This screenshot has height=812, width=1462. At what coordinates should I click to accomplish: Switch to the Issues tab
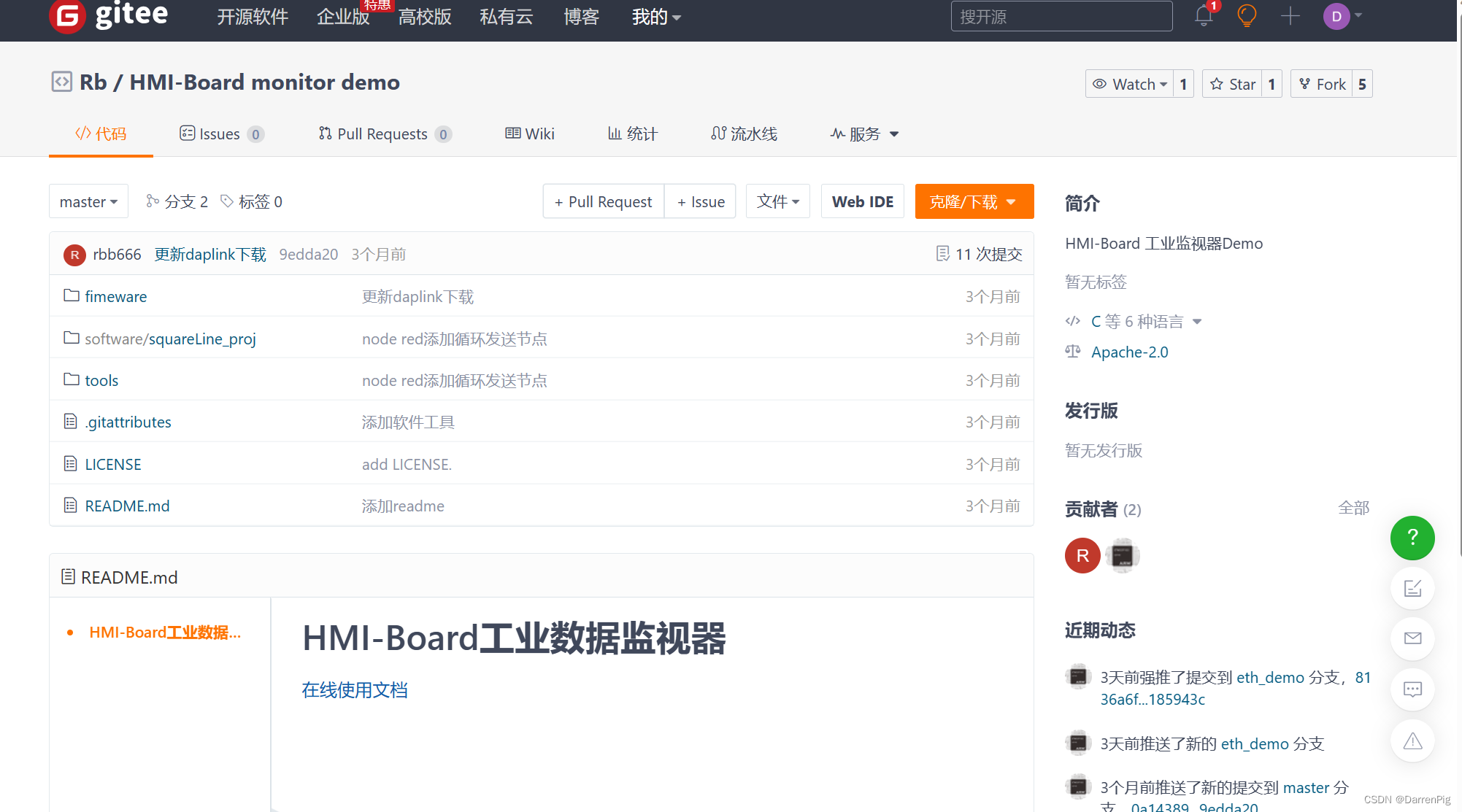(220, 134)
